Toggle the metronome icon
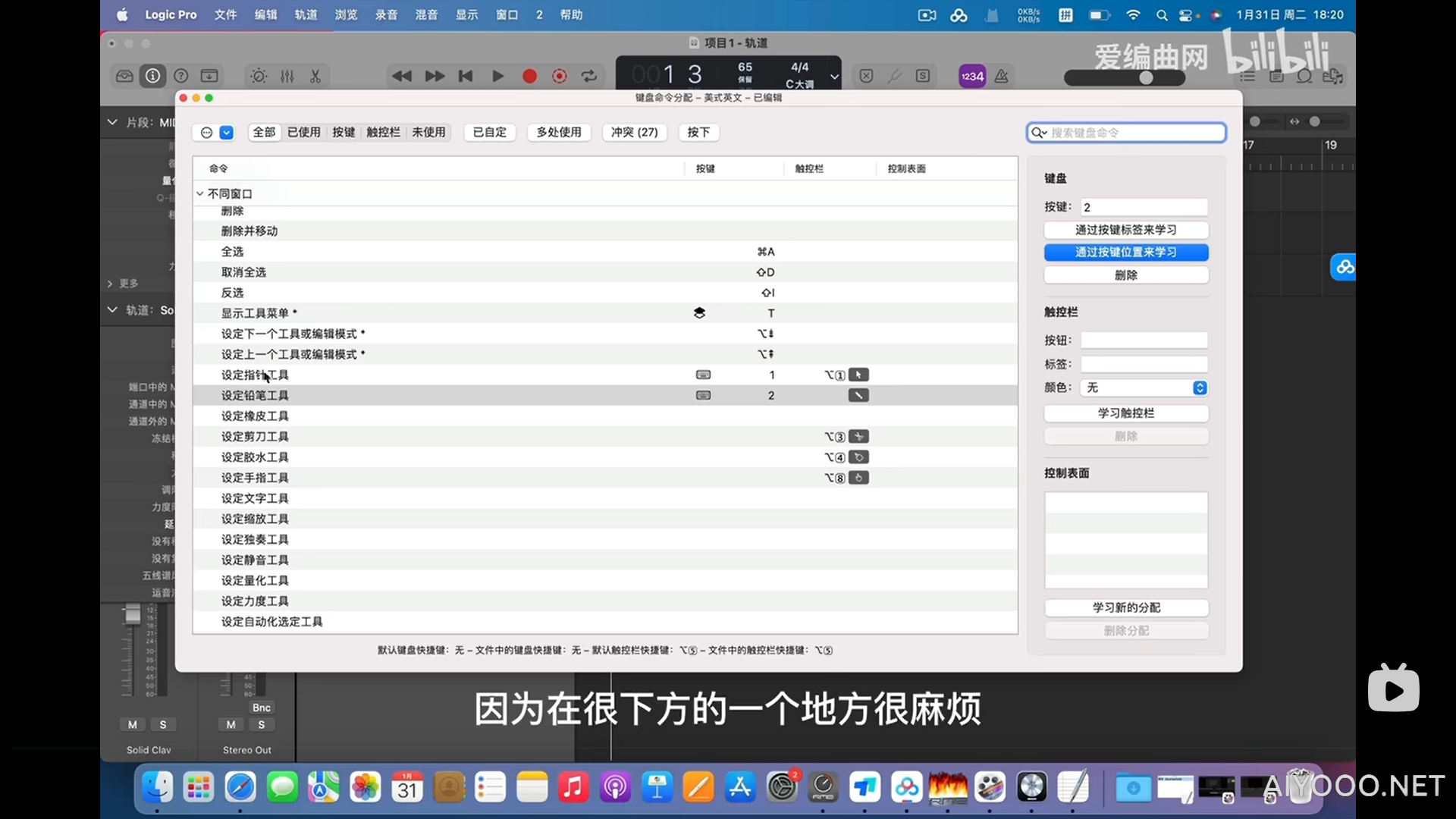This screenshot has height=819, width=1456. tap(1002, 76)
